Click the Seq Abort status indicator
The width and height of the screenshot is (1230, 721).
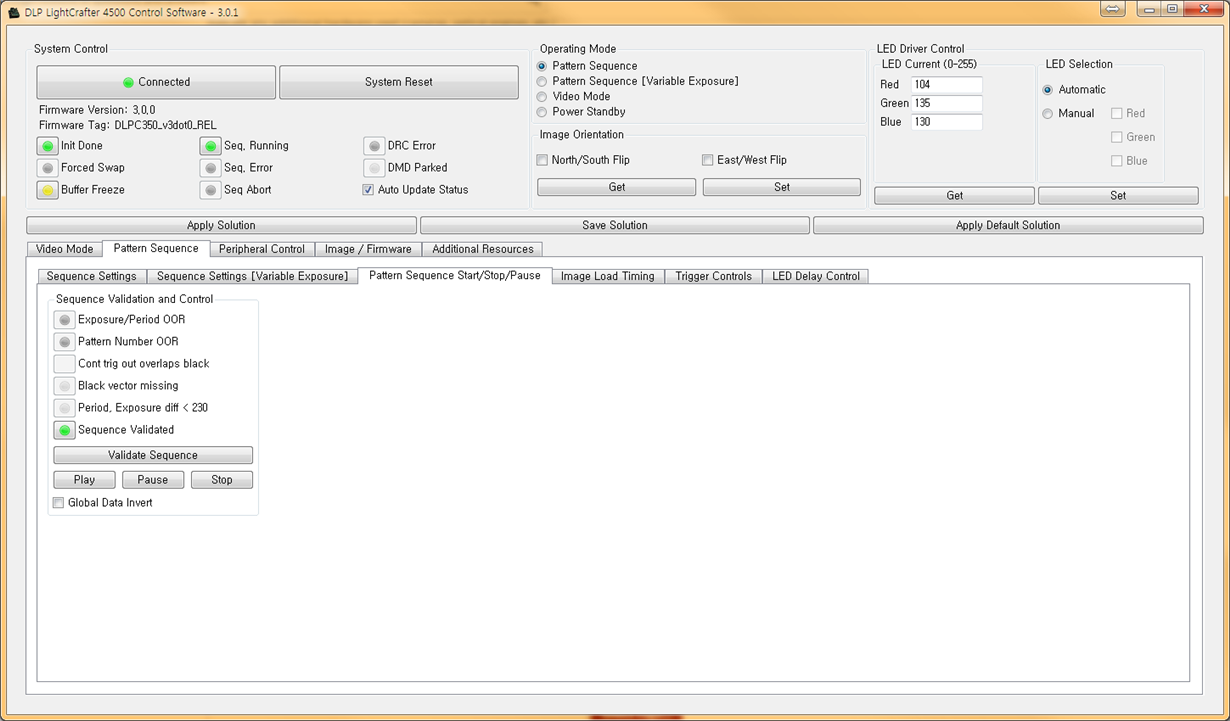210,190
